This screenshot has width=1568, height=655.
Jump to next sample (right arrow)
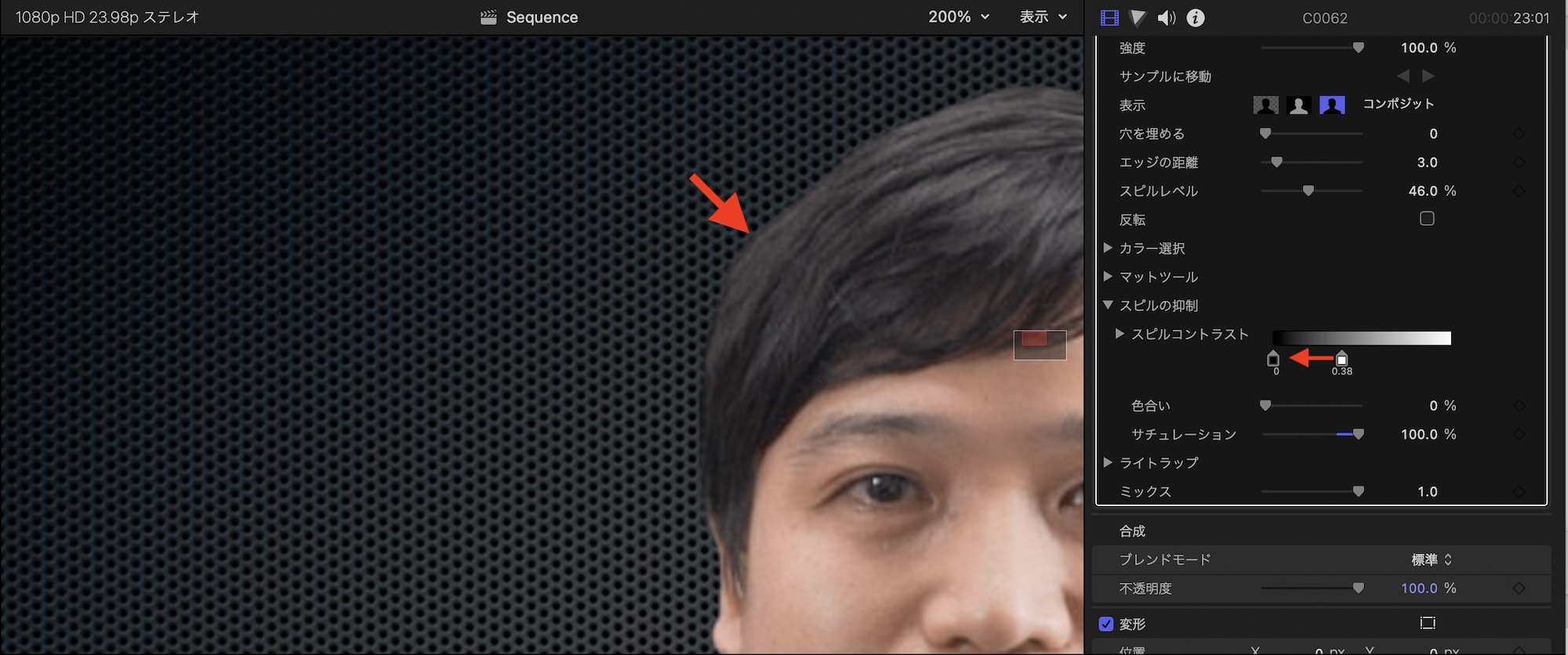tap(1428, 76)
